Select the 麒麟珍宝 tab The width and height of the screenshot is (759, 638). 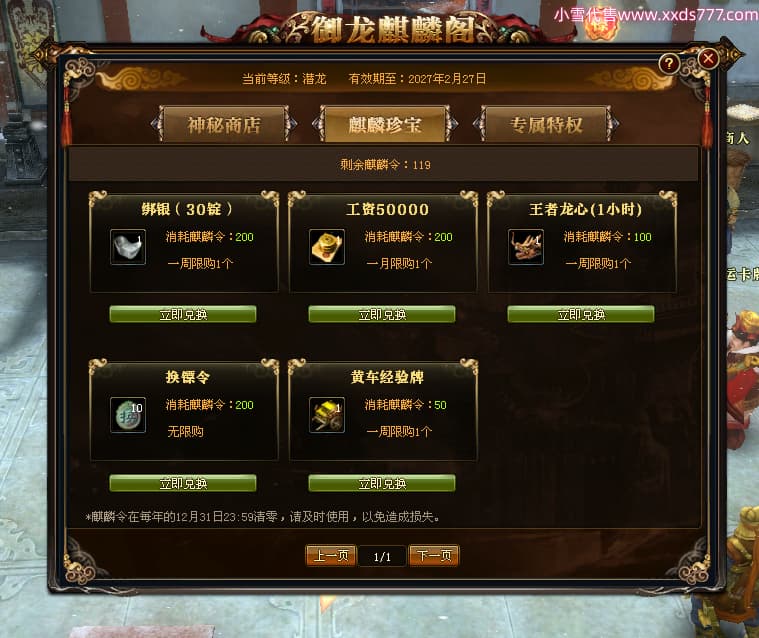click(x=385, y=124)
